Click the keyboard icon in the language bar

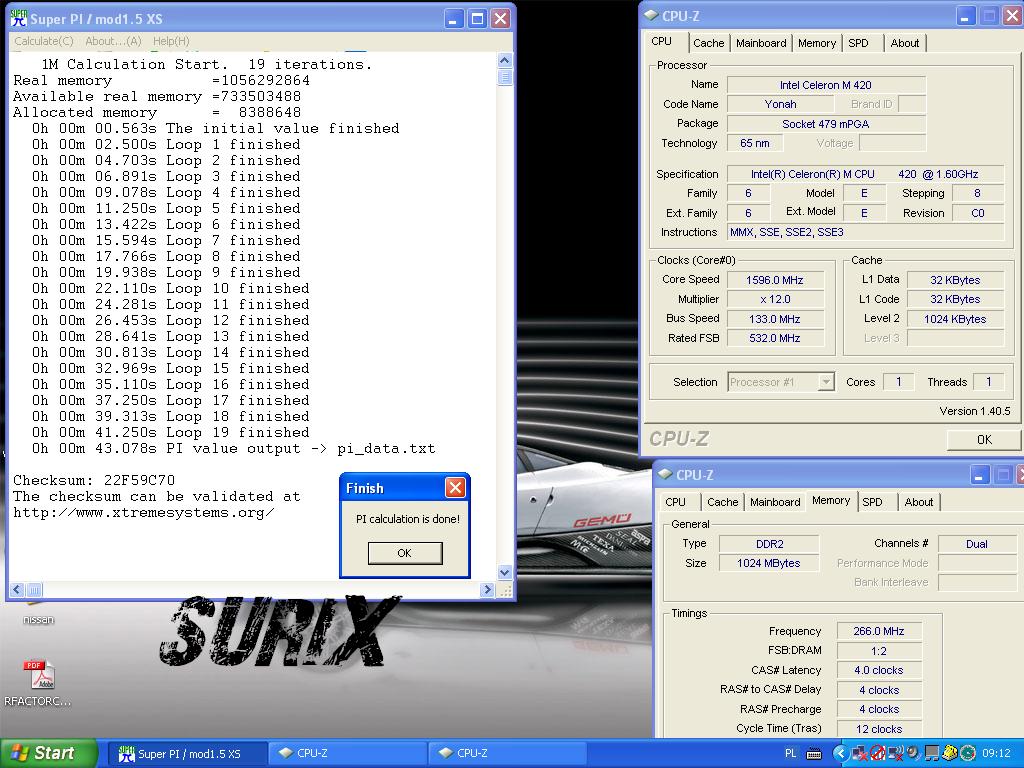(814, 754)
